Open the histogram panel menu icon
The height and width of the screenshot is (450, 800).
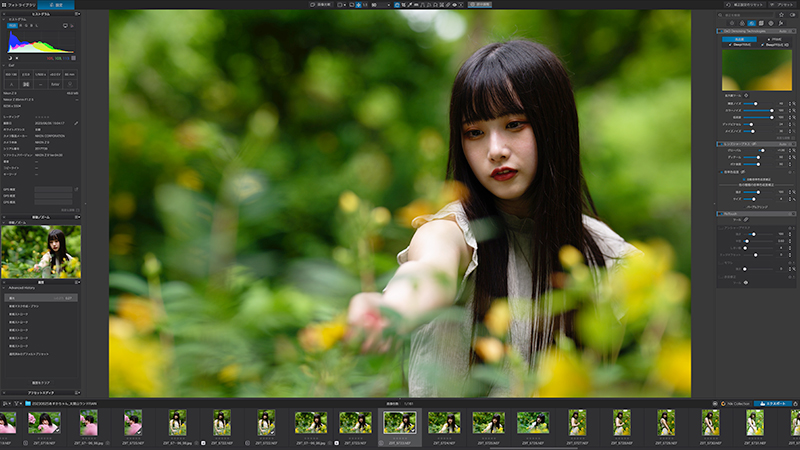click(x=77, y=14)
